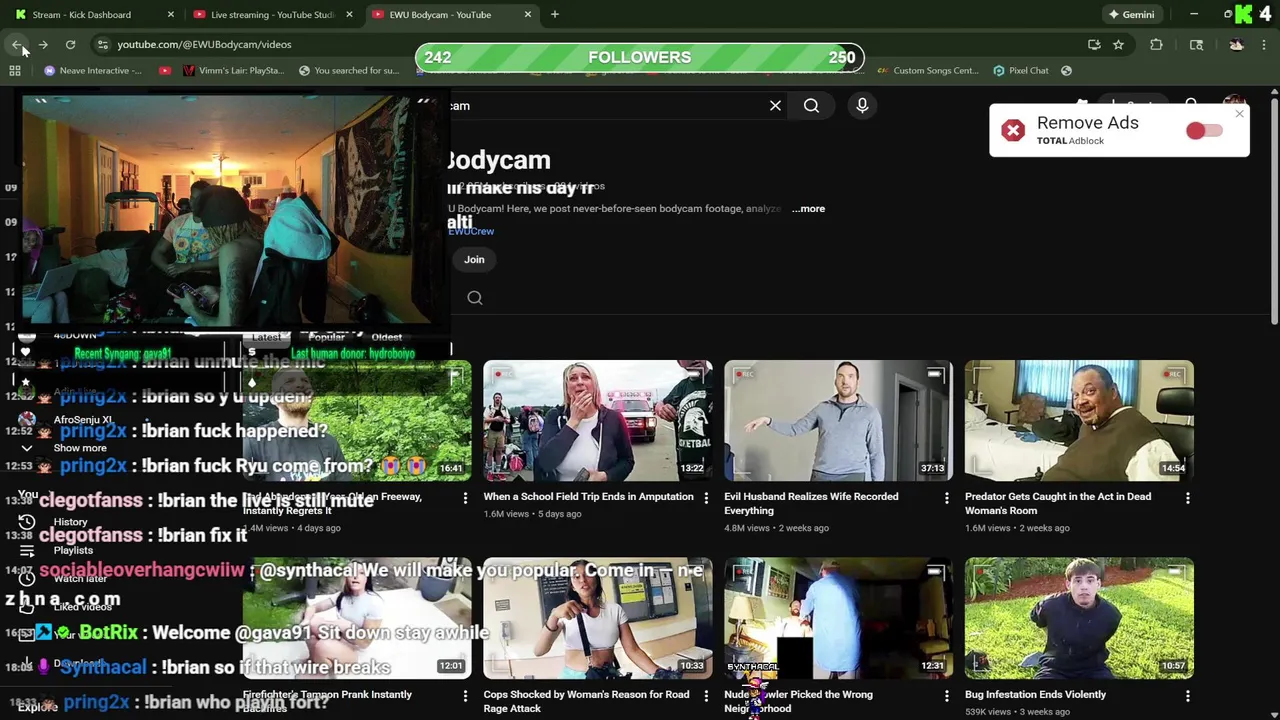The height and width of the screenshot is (720, 1280).
Task: Open Chrome media control icon in toolbar
Action: click(1196, 44)
